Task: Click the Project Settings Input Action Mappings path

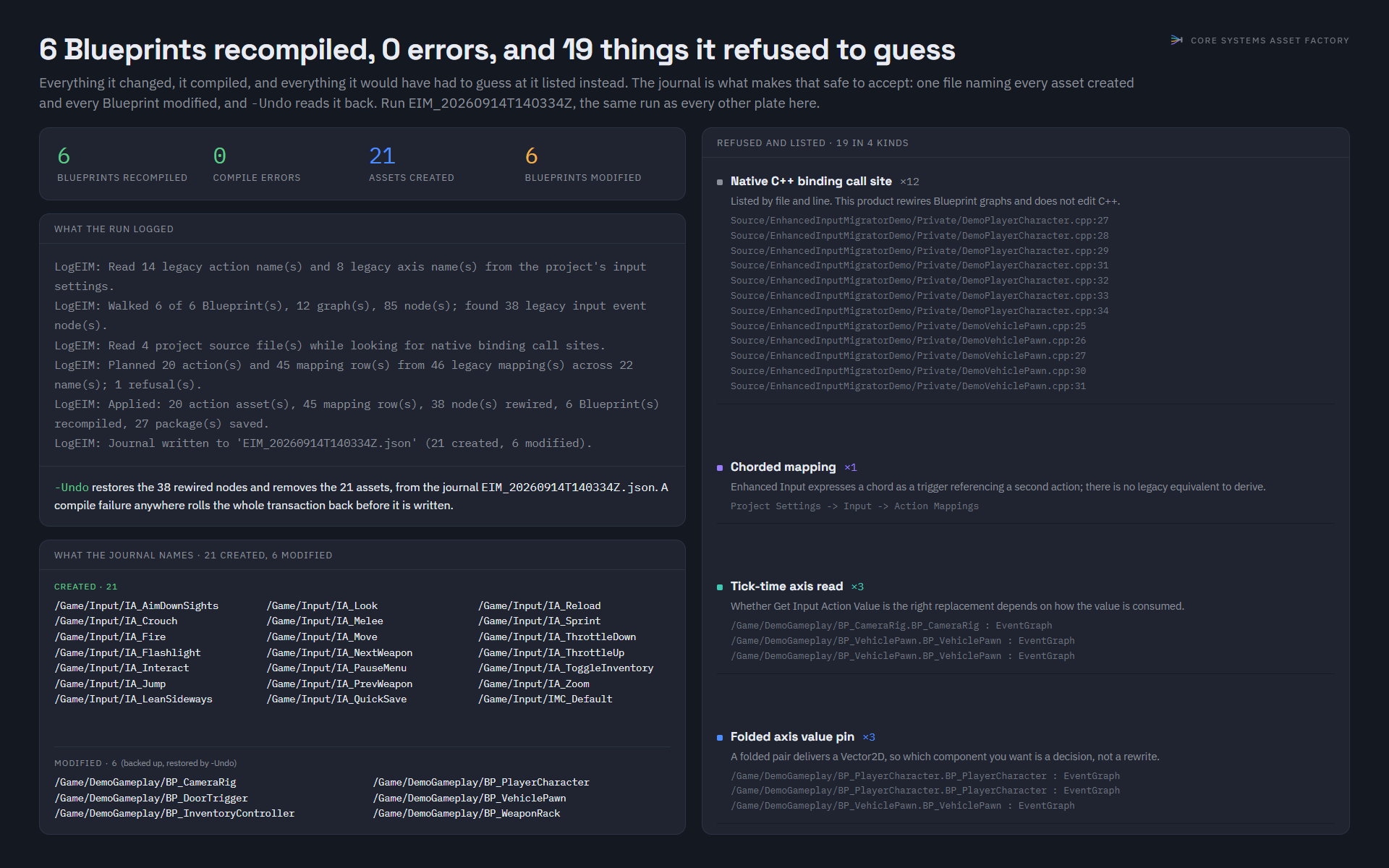Action: [x=854, y=506]
